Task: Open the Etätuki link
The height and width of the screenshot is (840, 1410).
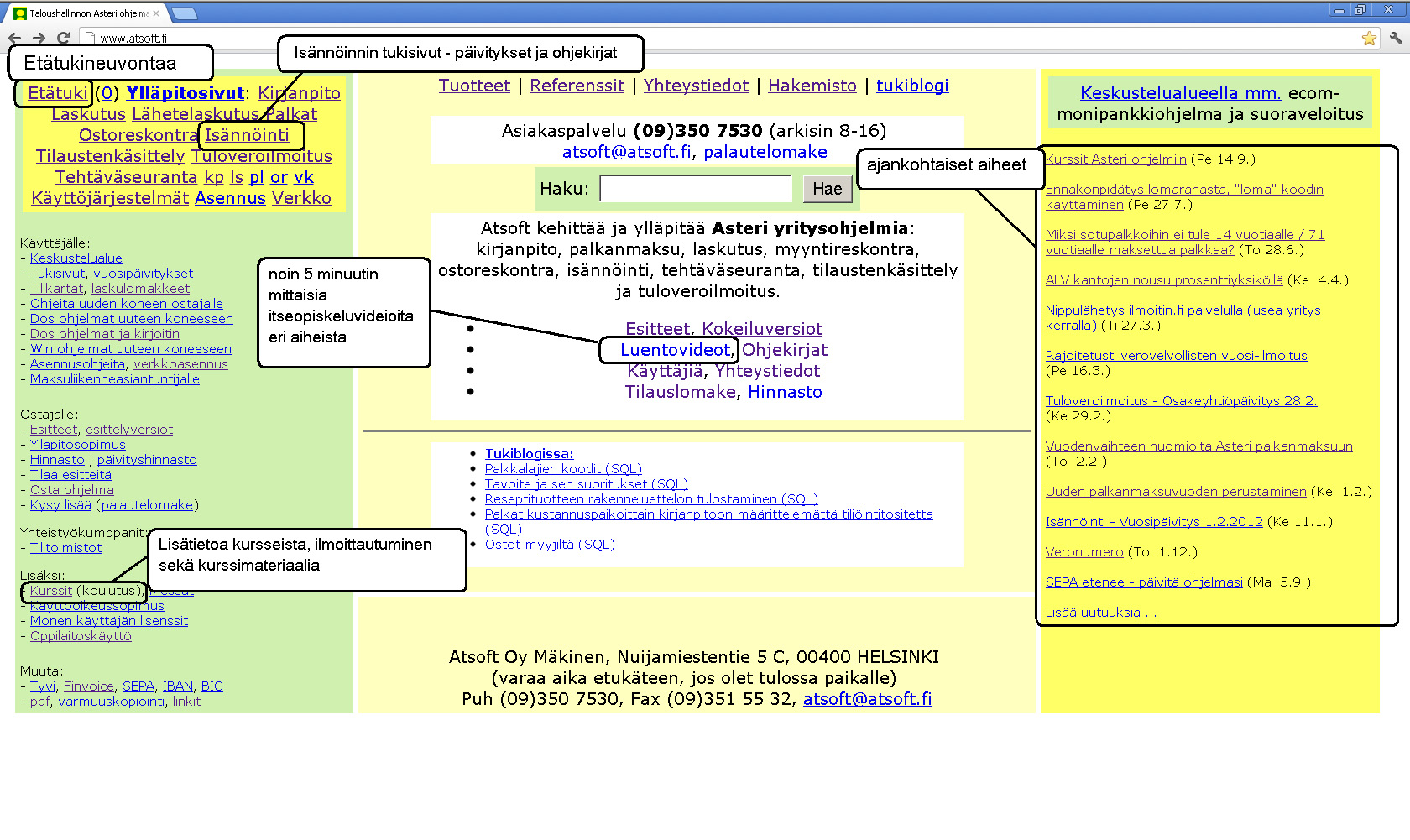Action: 57,93
